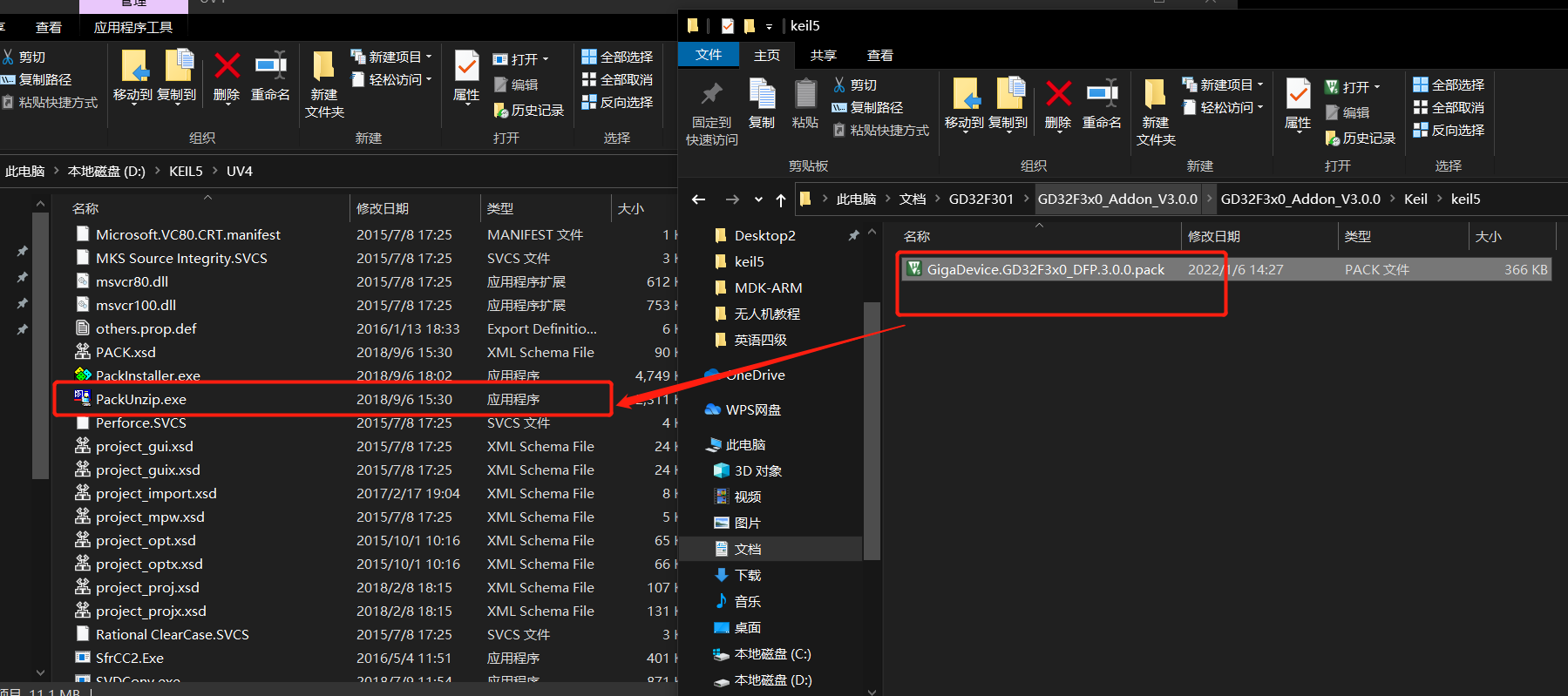Switch to Home tab in keil5 window
The image size is (1568, 696).
click(767, 55)
